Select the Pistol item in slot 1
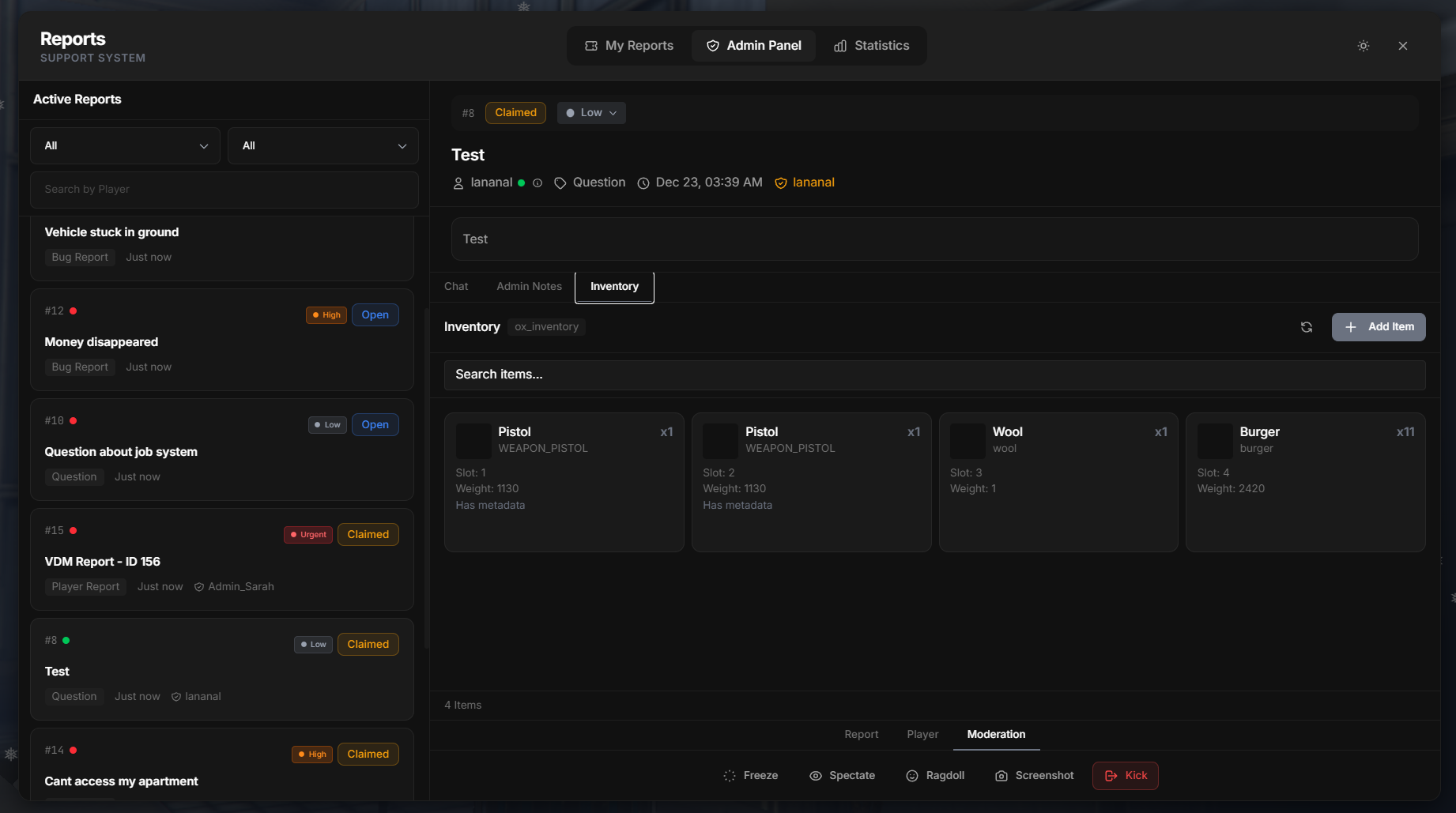Image resolution: width=1456 pixels, height=813 pixels. pyautogui.click(x=564, y=482)
